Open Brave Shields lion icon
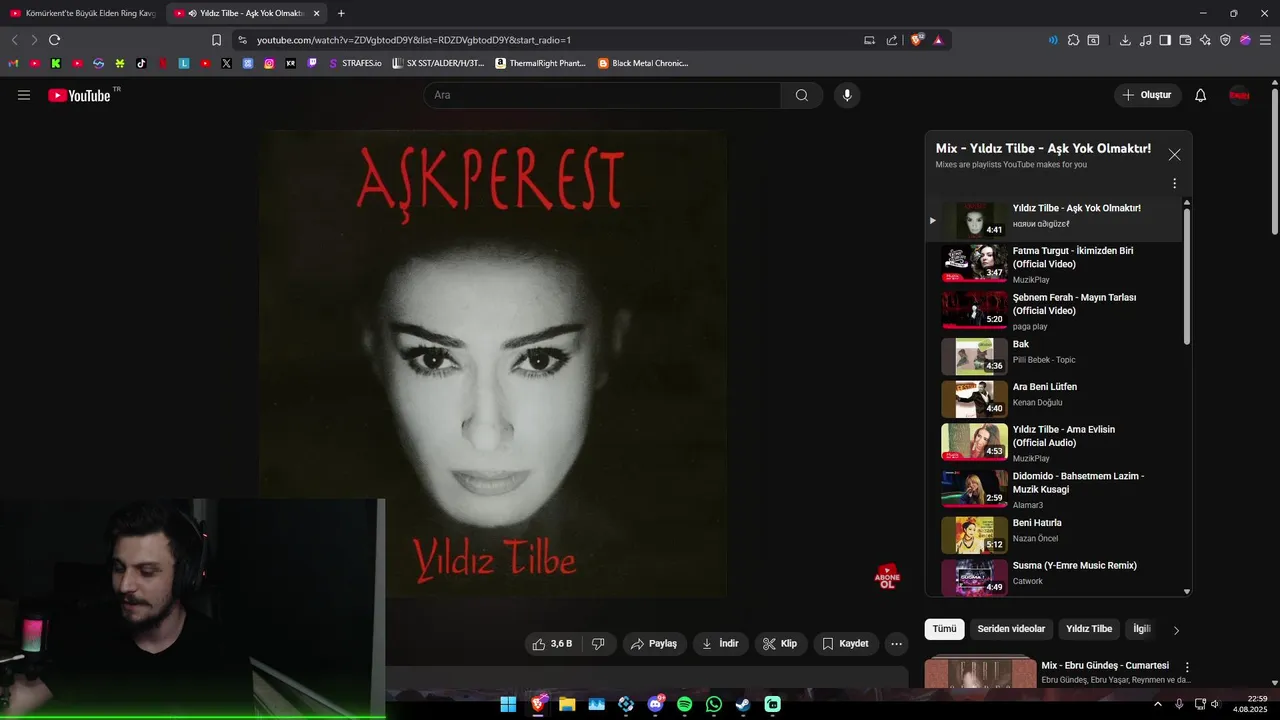This screenshot has height=720, width=1280. pos(917,40)
